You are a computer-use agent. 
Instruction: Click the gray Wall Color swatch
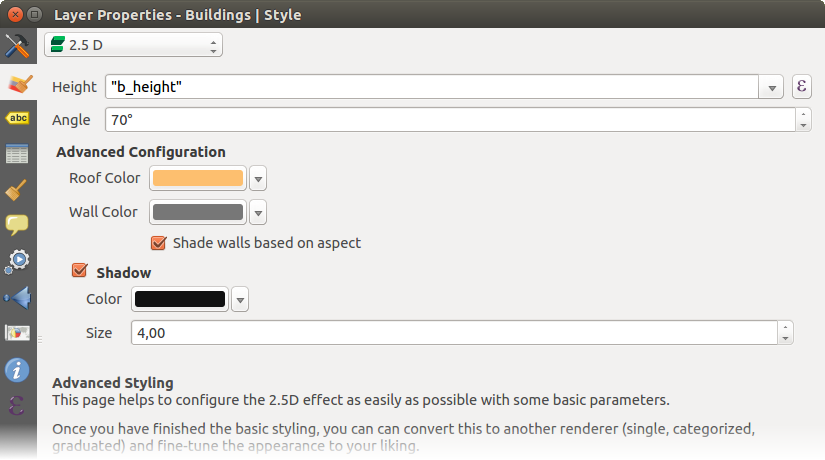pos(197,213)
